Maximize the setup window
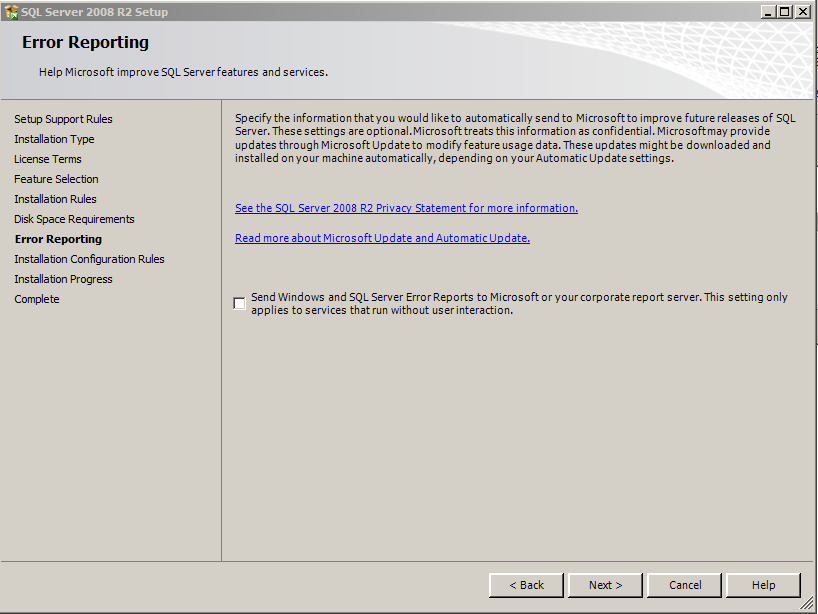 pos(784,11)
